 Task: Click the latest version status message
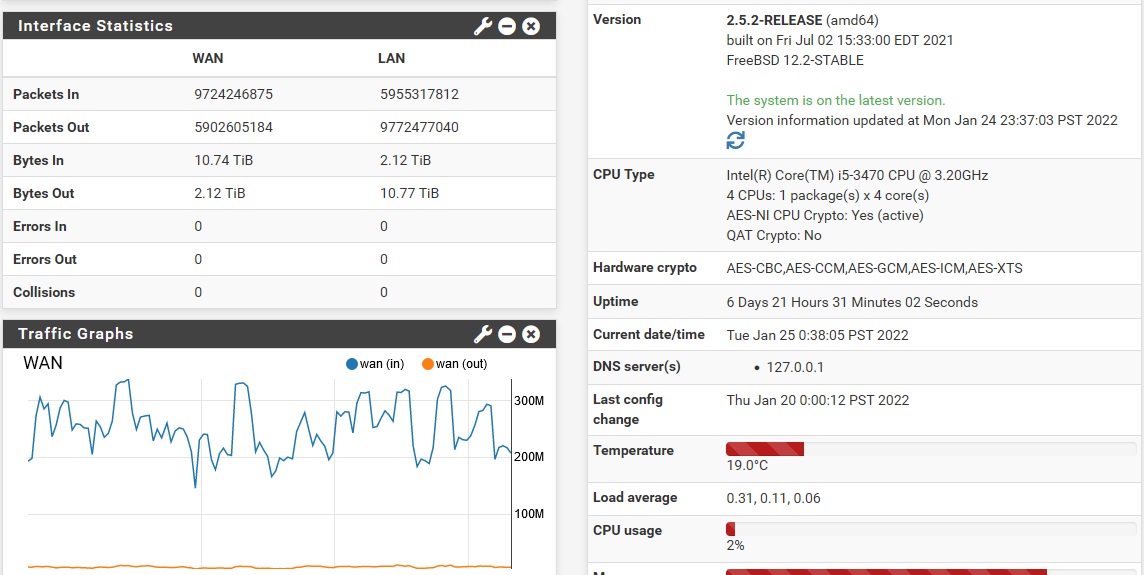click(835, 100)
